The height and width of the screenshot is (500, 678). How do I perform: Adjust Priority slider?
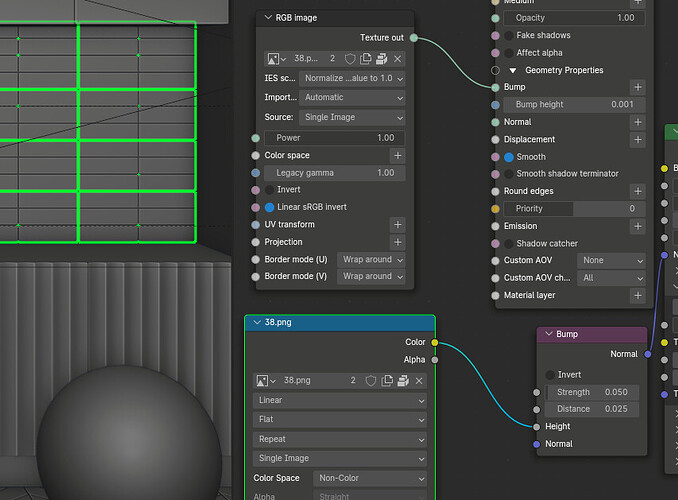[574, 209]
